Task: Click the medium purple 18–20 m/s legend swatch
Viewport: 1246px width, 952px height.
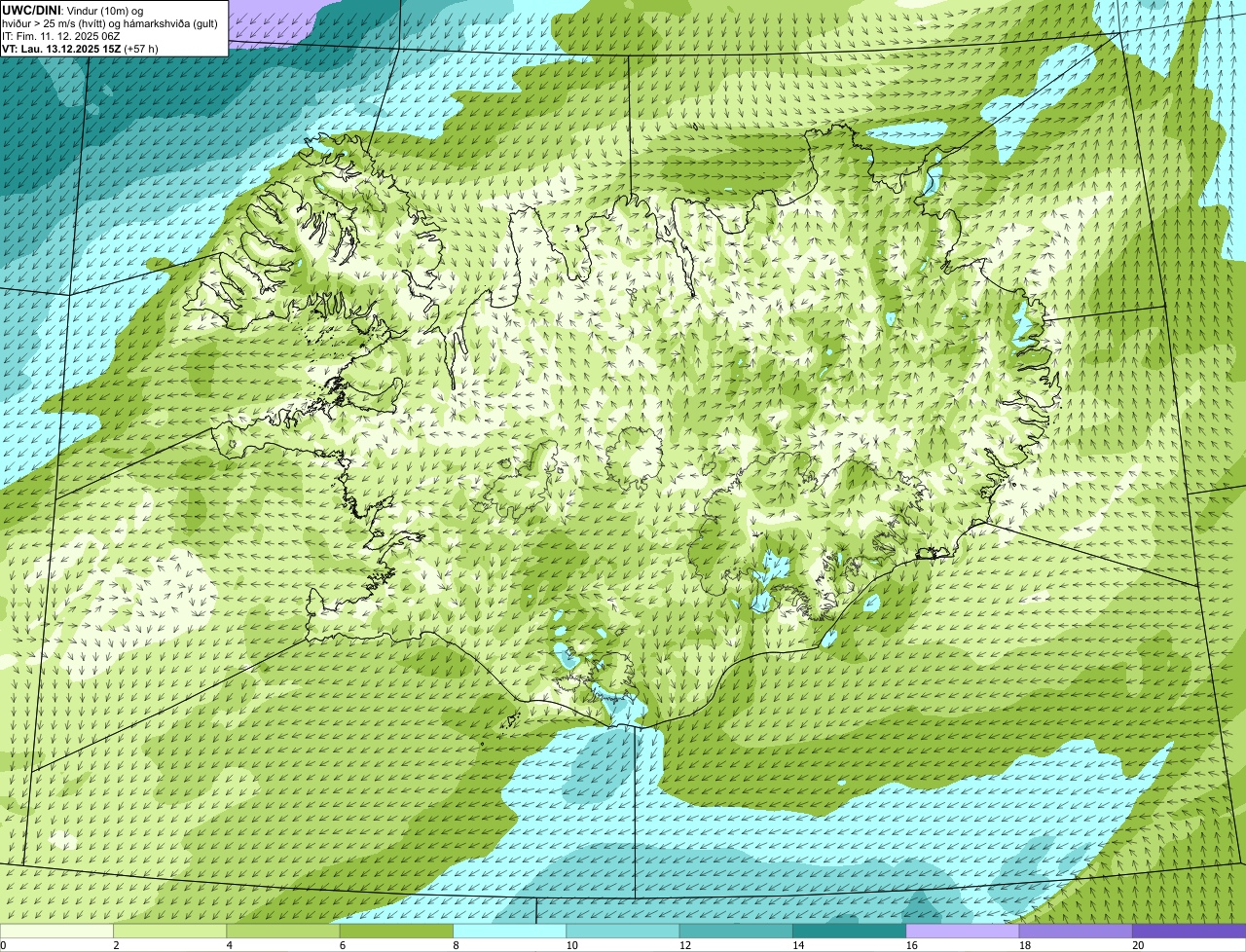Action: point(1076,931)
